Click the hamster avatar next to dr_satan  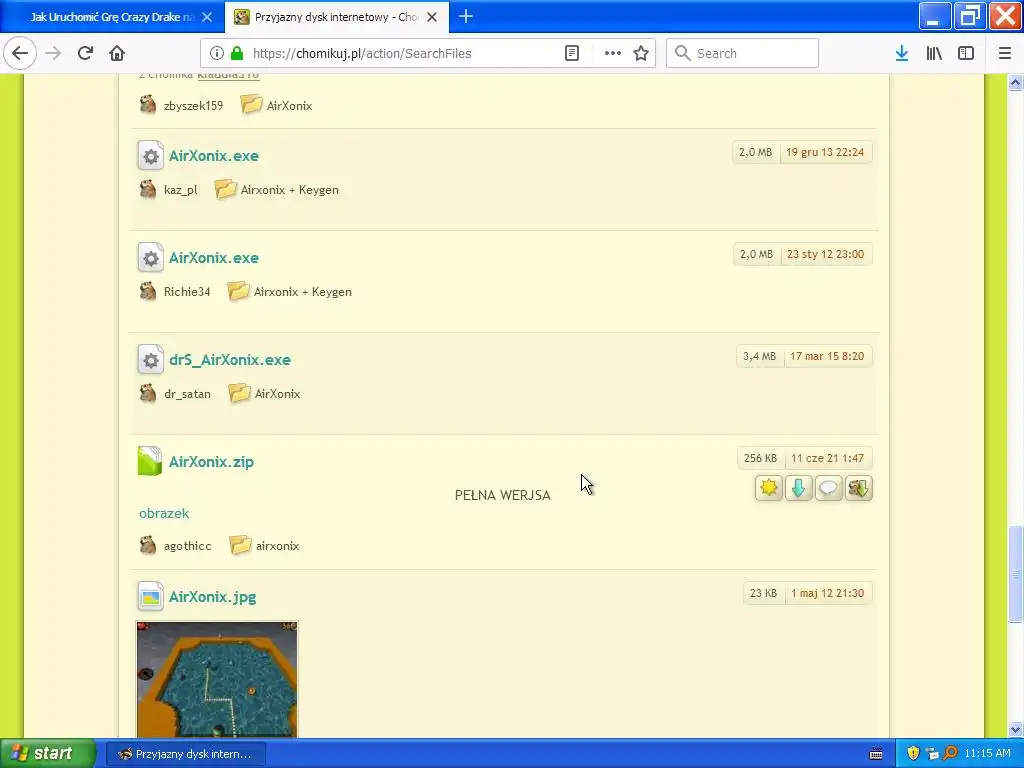tap(148, 393)
